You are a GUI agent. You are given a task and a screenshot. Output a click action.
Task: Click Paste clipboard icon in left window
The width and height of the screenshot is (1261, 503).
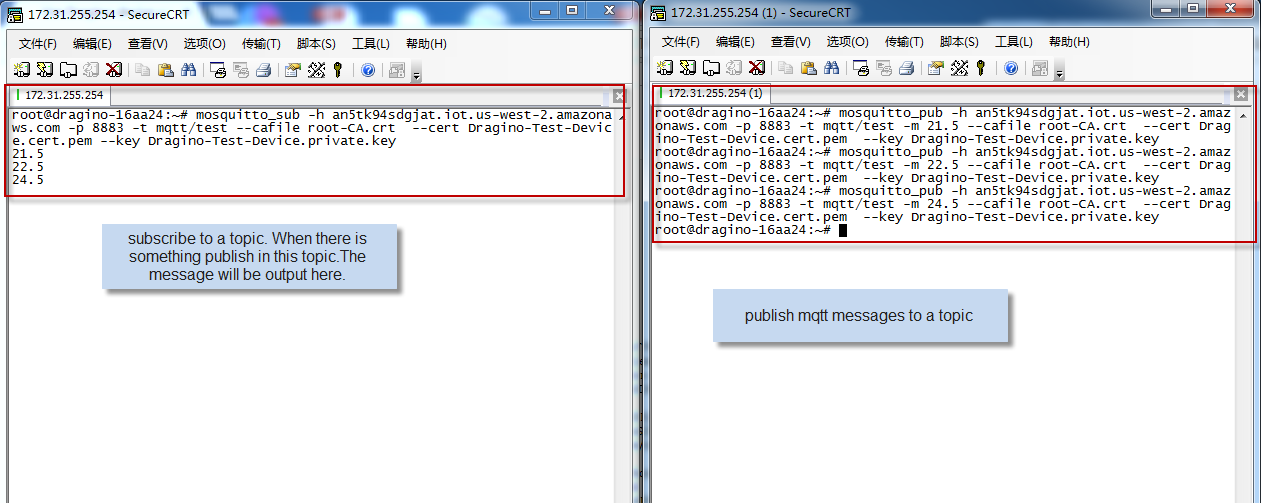[165, 69]
